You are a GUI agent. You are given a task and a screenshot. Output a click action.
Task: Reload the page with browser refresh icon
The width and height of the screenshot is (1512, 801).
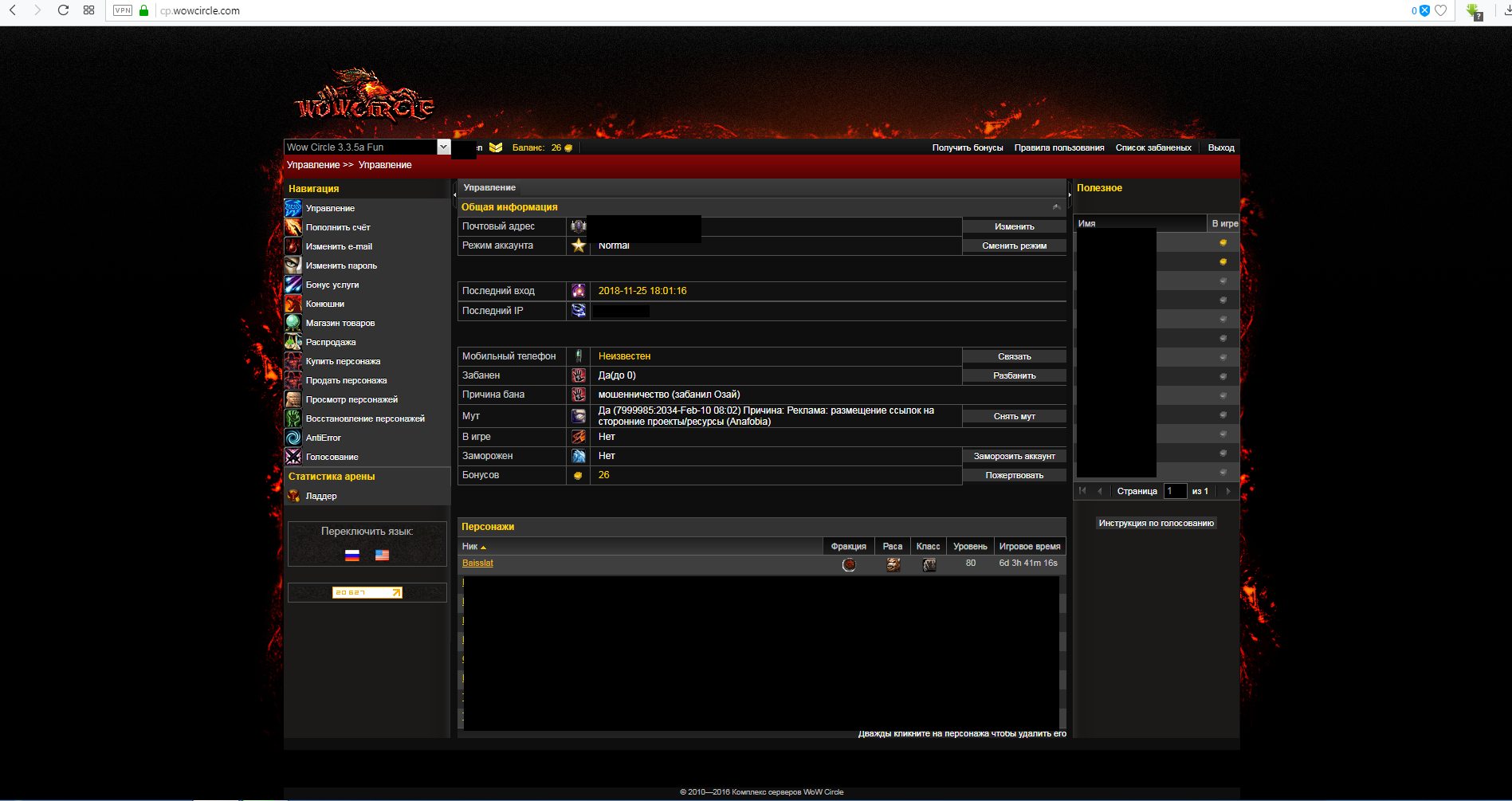(x=63, y=10)
